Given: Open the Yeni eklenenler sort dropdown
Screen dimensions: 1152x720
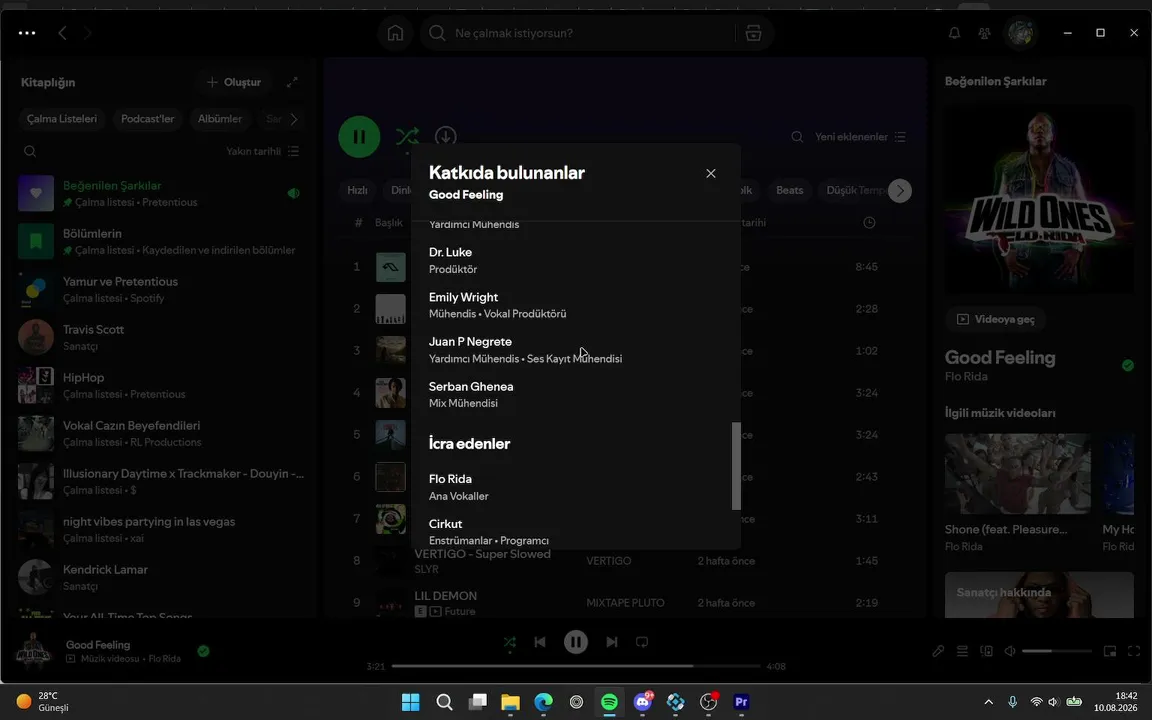Looking at the screenshot, I should pyautogui.click(x=860, y=137).
